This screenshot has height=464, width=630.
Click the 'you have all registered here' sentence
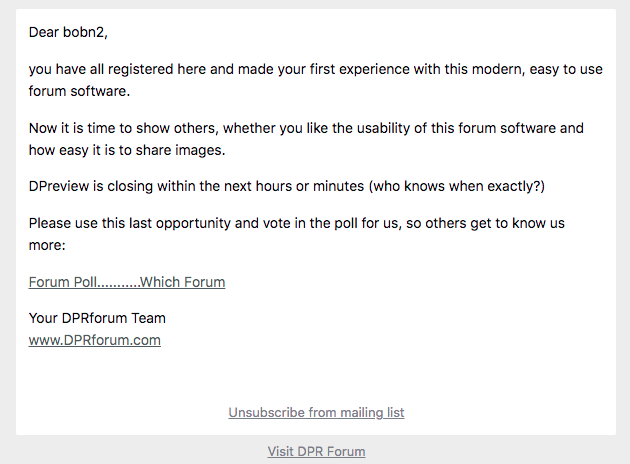click(x=315, y=69)
